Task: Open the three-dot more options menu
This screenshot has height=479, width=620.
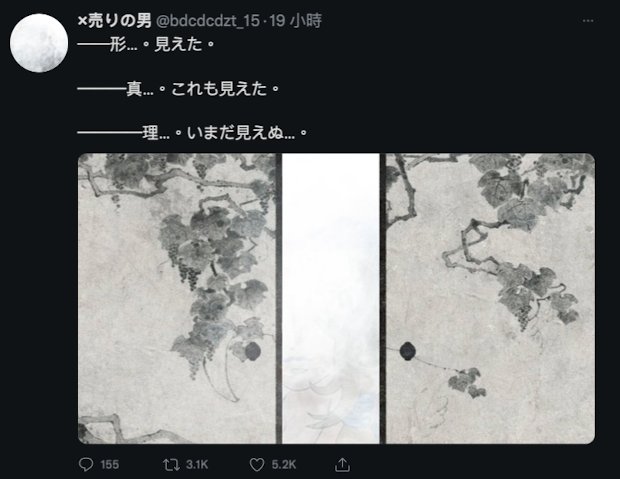Action: tap(588, 21)
